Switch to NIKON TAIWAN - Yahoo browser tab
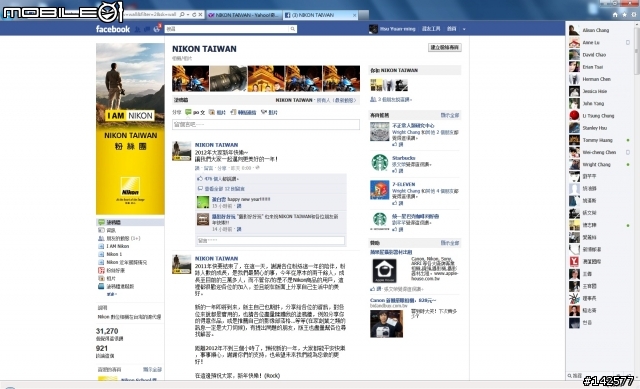The width and height of the screenshot is (640, 389). [x=244, y=15]
